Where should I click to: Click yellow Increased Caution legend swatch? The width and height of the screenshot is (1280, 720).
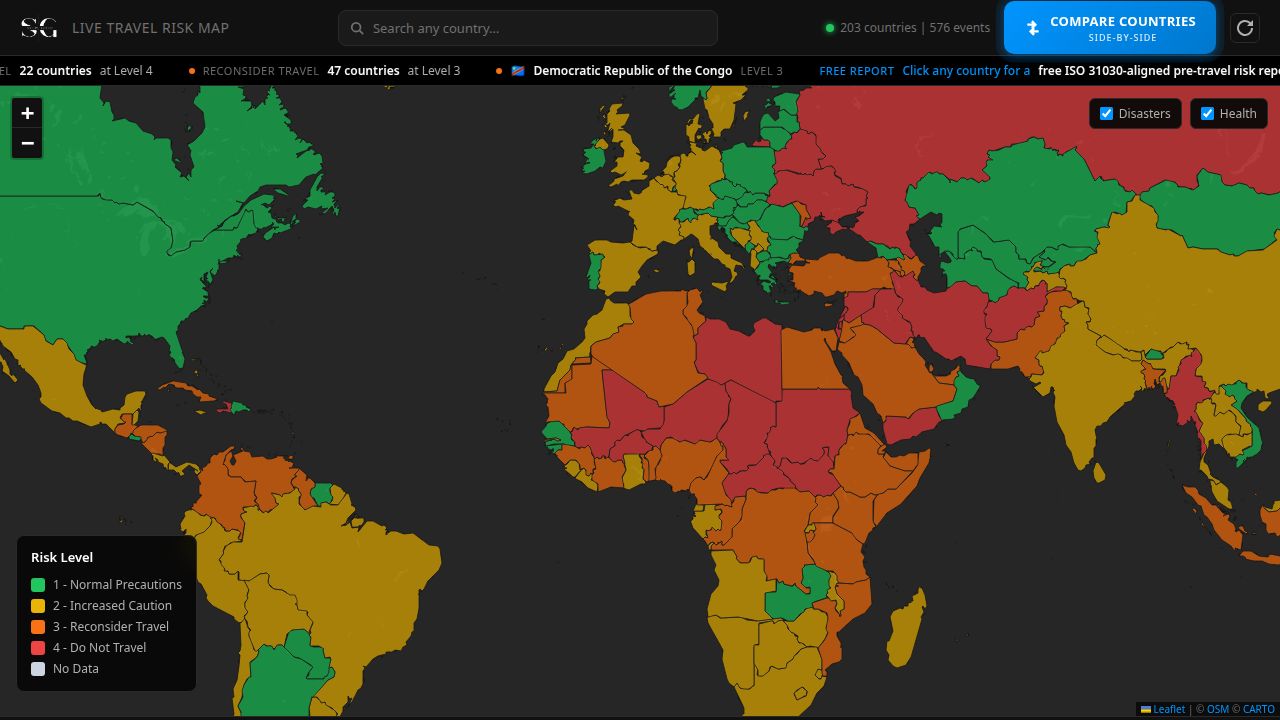click(x=38, y=606)
